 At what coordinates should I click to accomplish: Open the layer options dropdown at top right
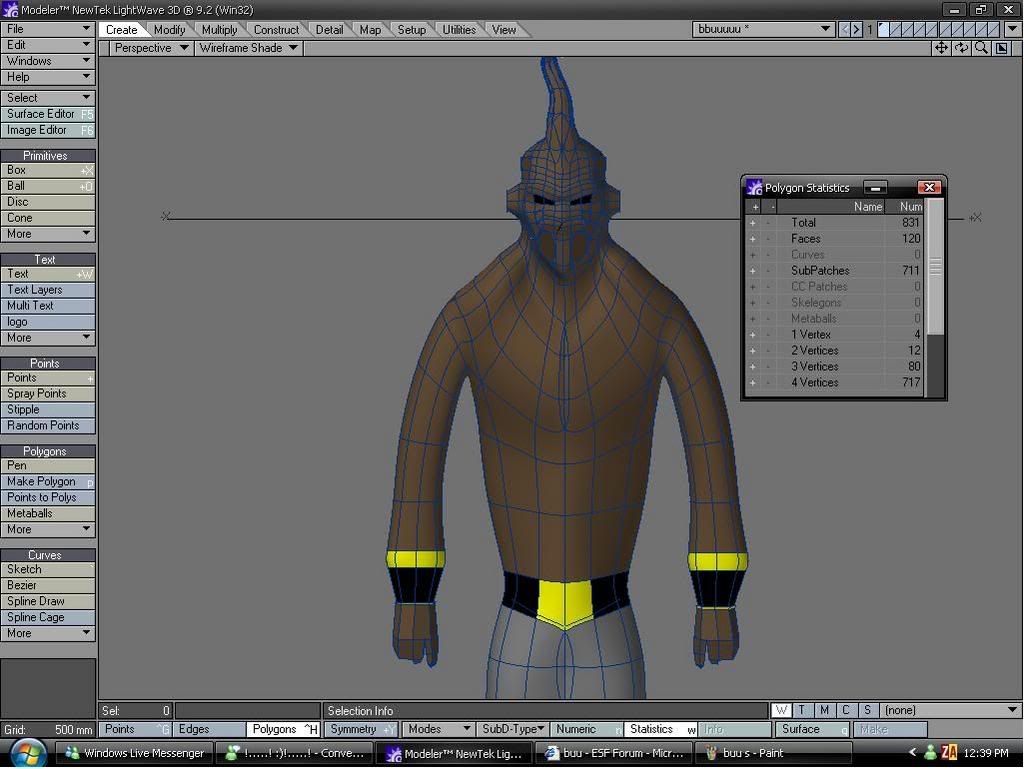pyautogui.click(x=1012, y=29)
